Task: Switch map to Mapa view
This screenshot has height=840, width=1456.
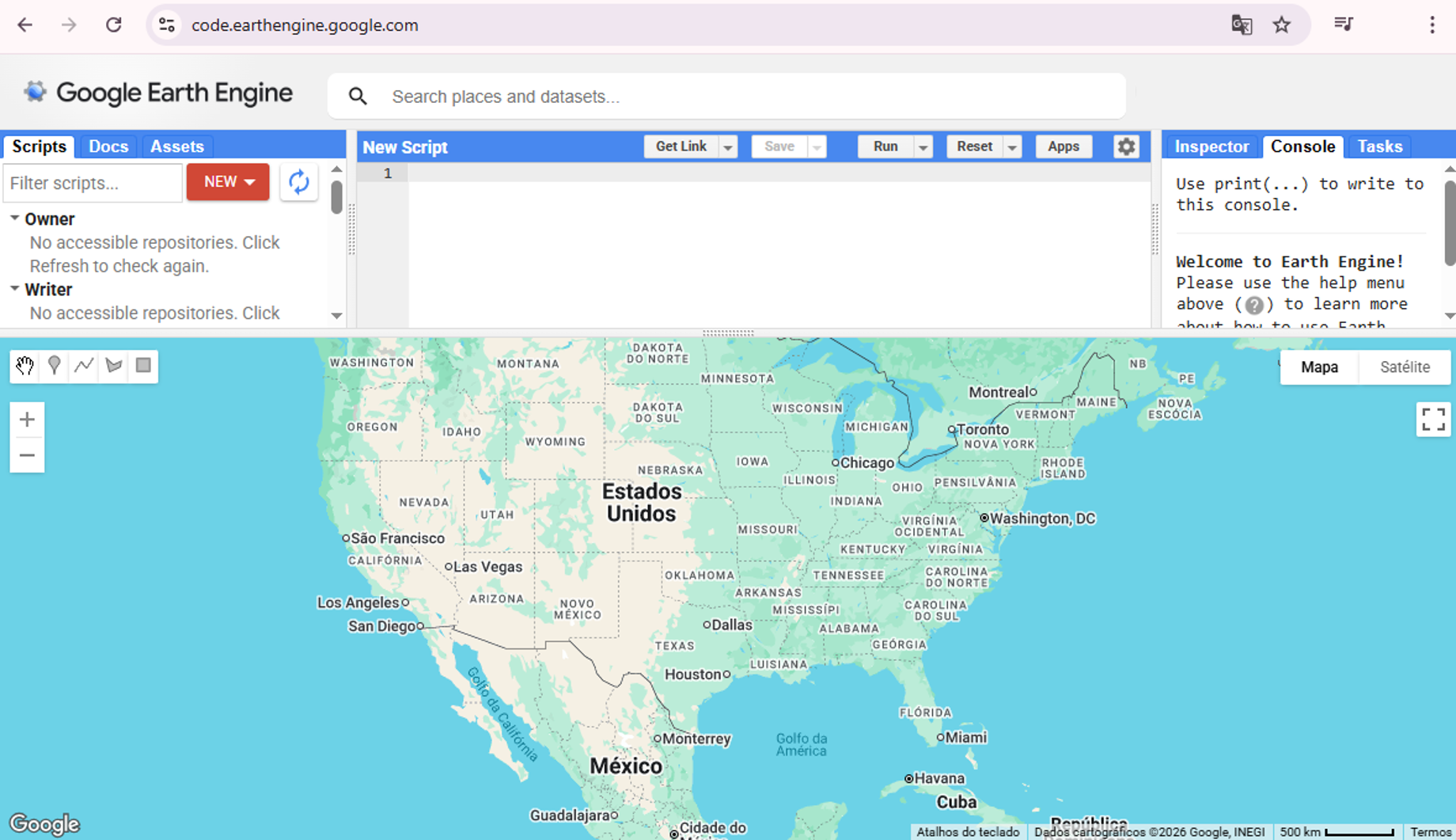Action: (x=1319, y=367)
